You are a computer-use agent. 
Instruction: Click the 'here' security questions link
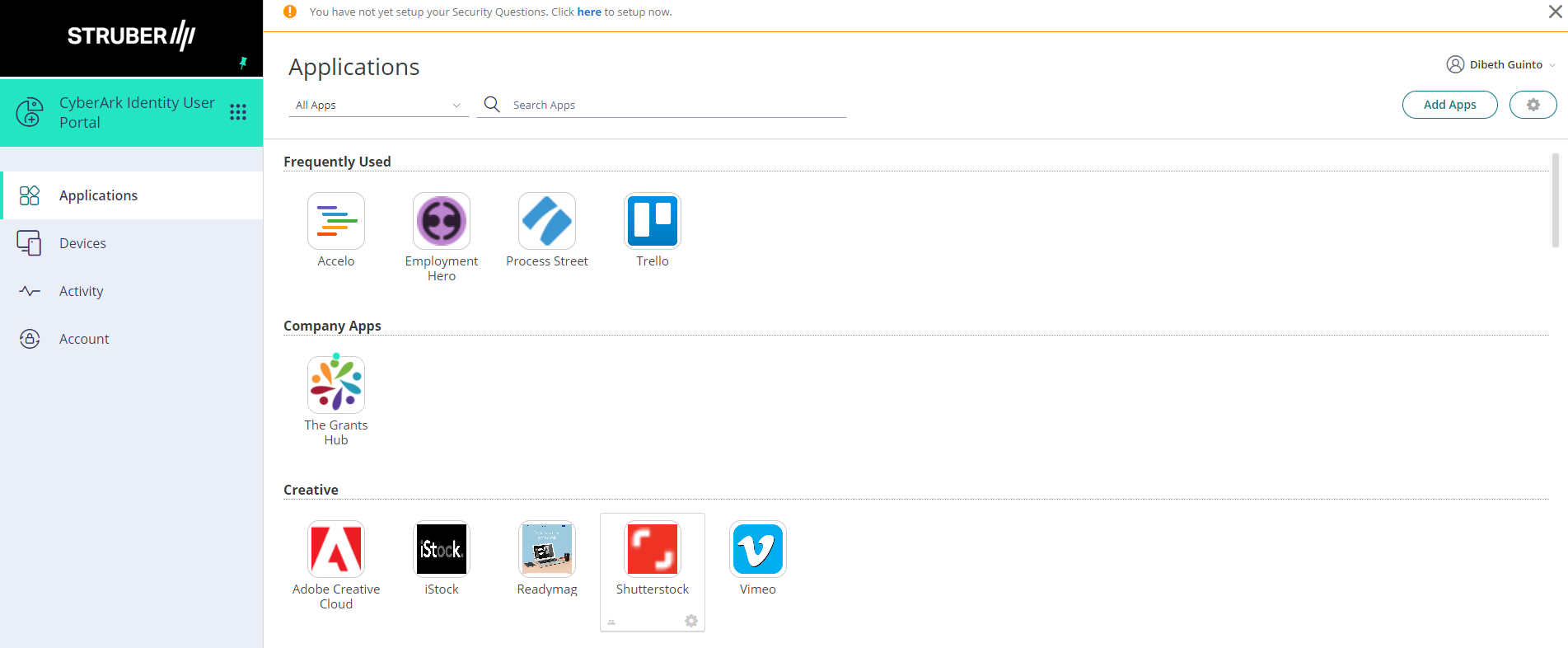tap(588, 12)
